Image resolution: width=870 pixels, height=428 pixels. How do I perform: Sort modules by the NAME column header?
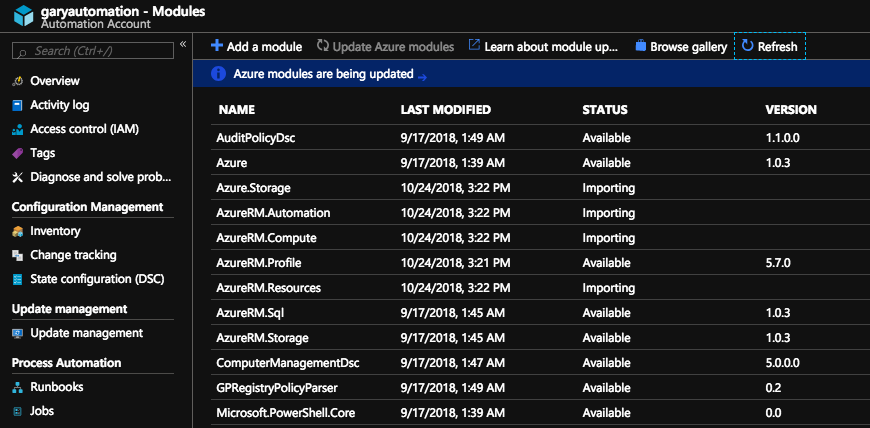click(x=237, y=110)
